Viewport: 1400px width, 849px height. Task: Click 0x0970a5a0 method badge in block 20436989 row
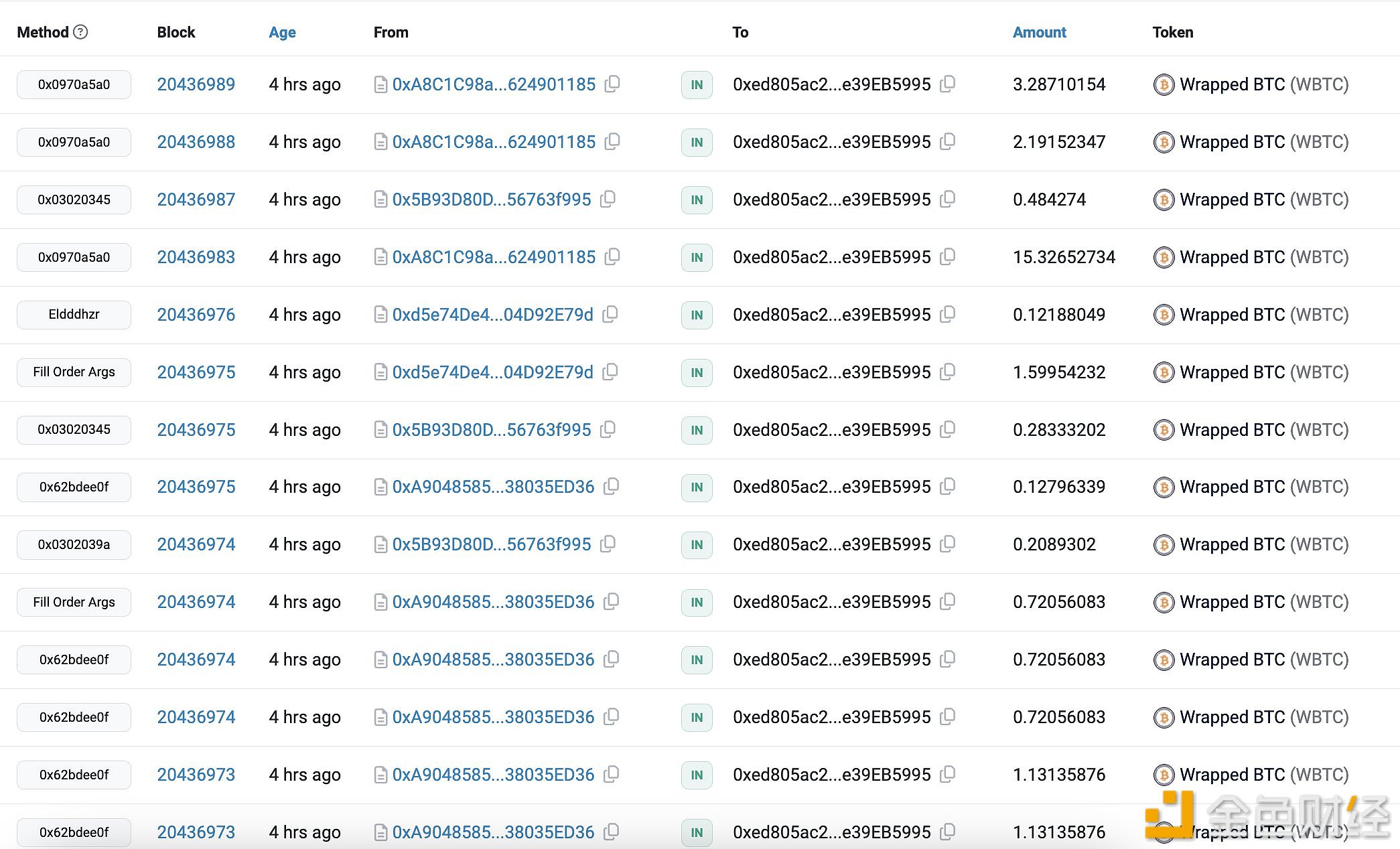[x=74, y=84]
